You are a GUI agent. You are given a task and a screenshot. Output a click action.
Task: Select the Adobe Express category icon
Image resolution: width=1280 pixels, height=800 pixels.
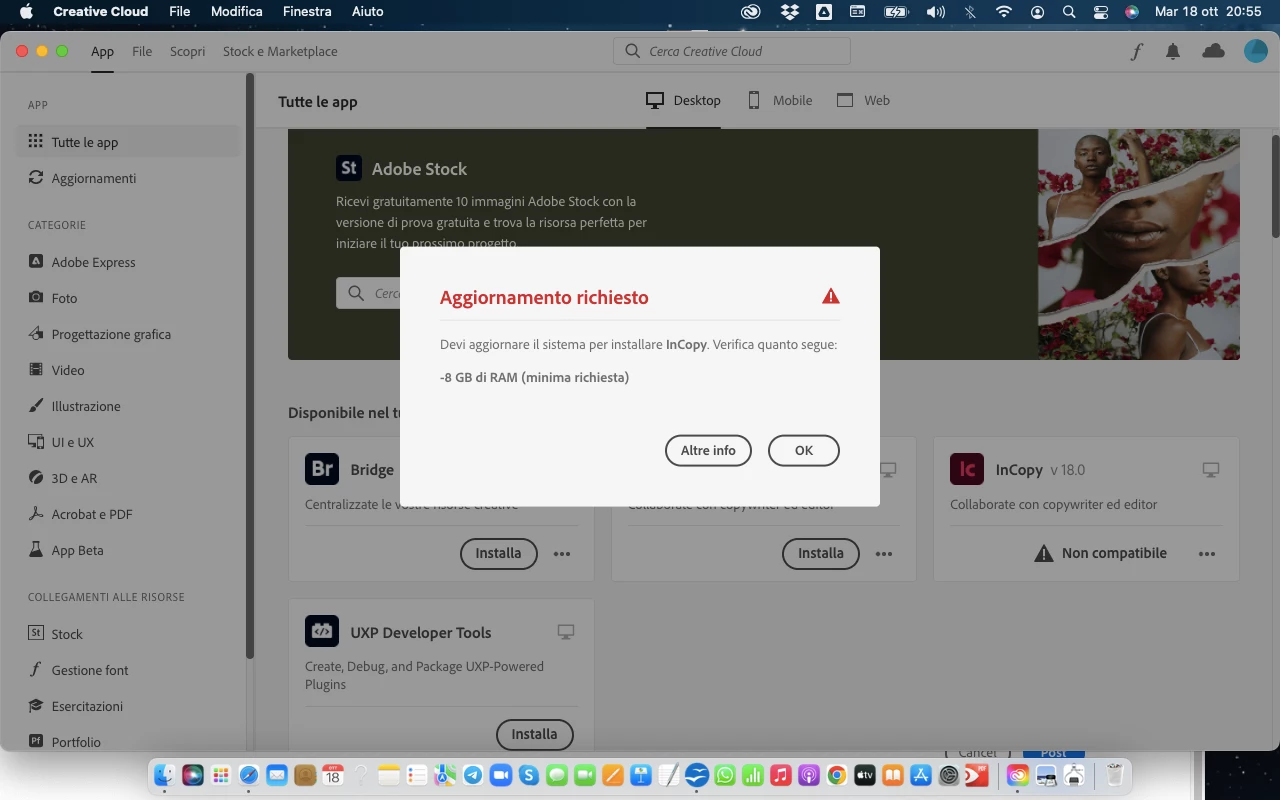(x=36, y=262)
